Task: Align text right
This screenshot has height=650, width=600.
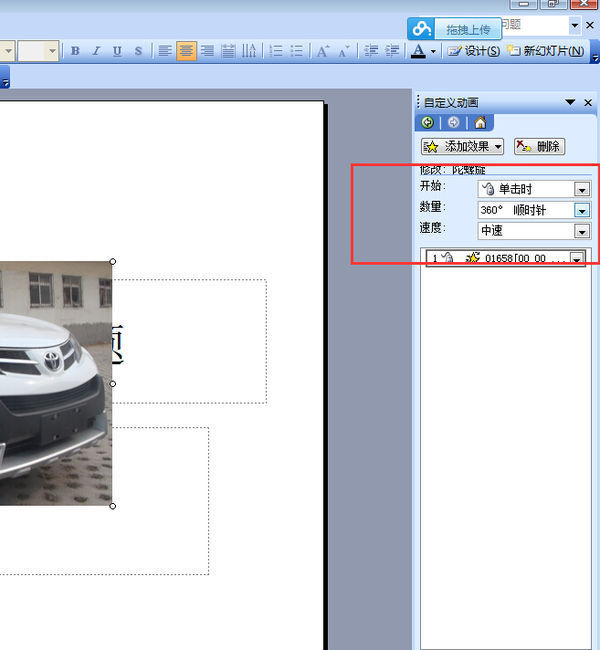Action: (x=207, y=51)
